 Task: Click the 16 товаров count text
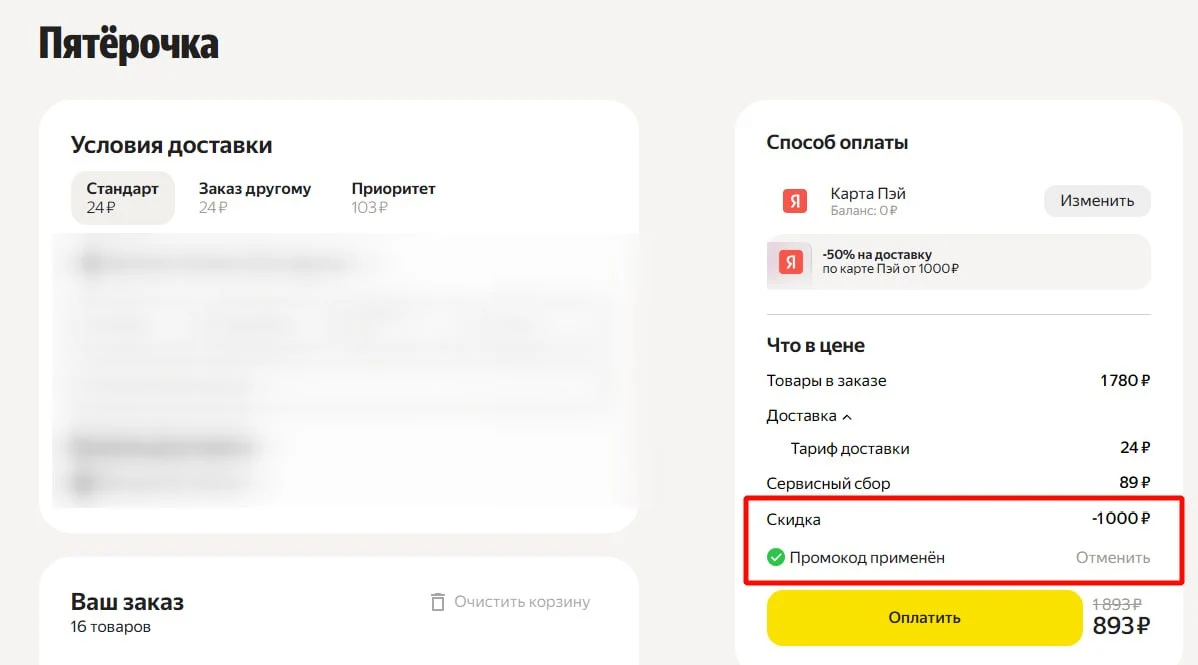point(111,627)
